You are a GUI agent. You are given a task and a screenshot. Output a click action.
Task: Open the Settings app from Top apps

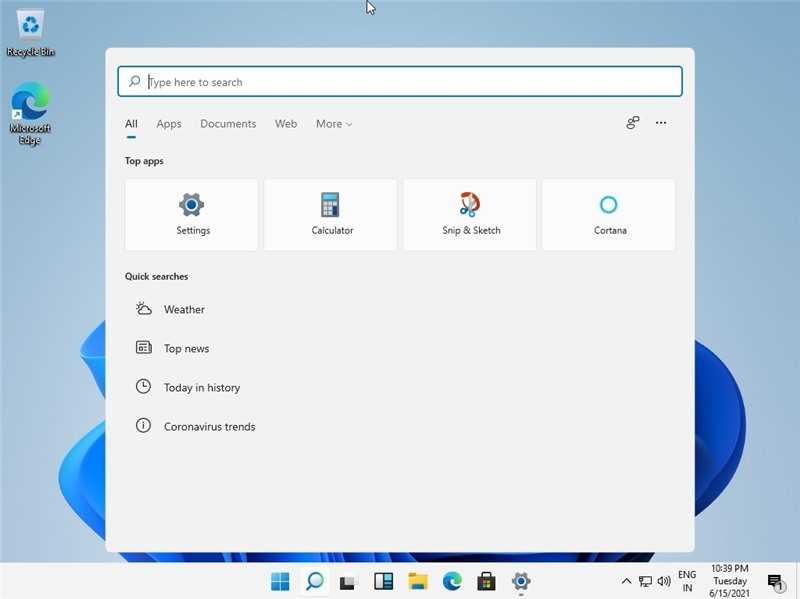(x=191, y=214)
